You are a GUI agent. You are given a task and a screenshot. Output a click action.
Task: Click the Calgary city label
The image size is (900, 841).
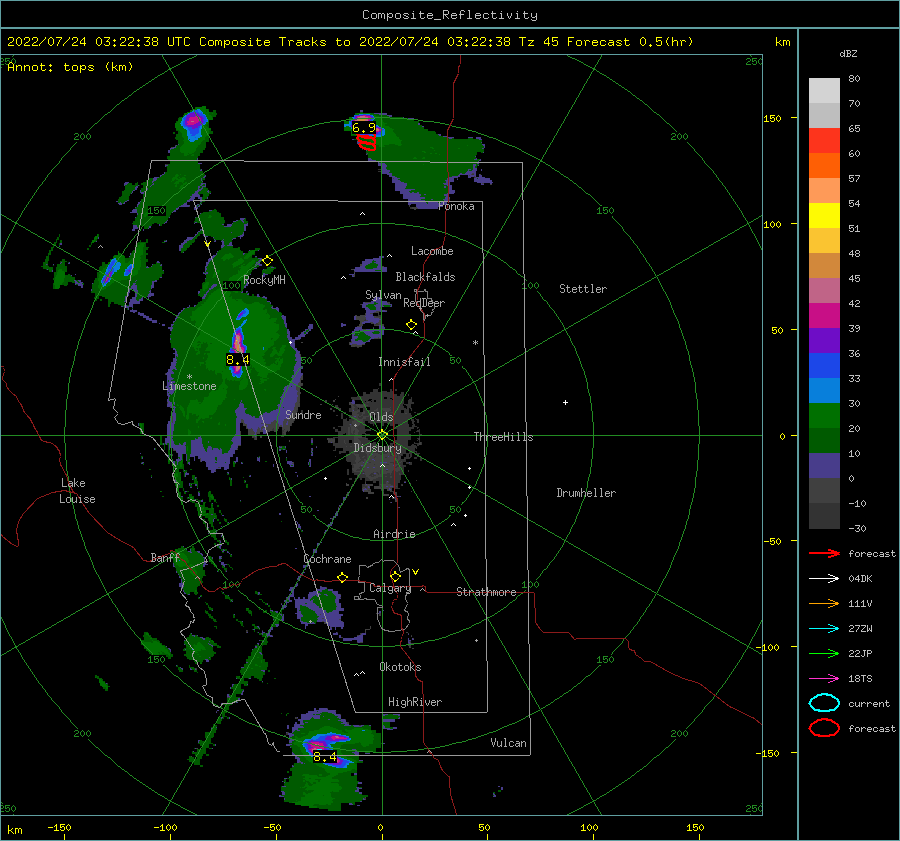click(390, 588)
